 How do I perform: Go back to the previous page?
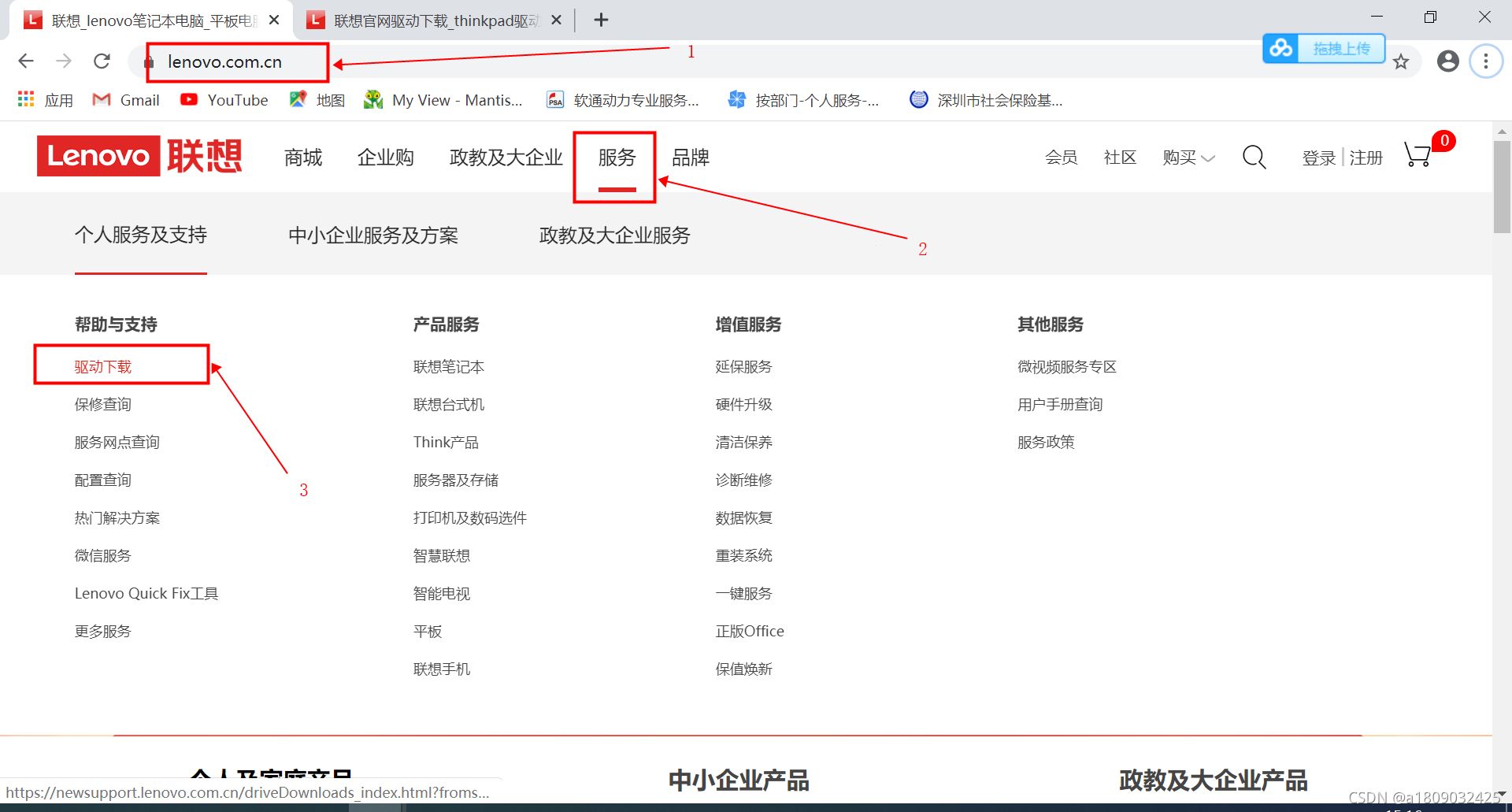click(x=26, y=61)
